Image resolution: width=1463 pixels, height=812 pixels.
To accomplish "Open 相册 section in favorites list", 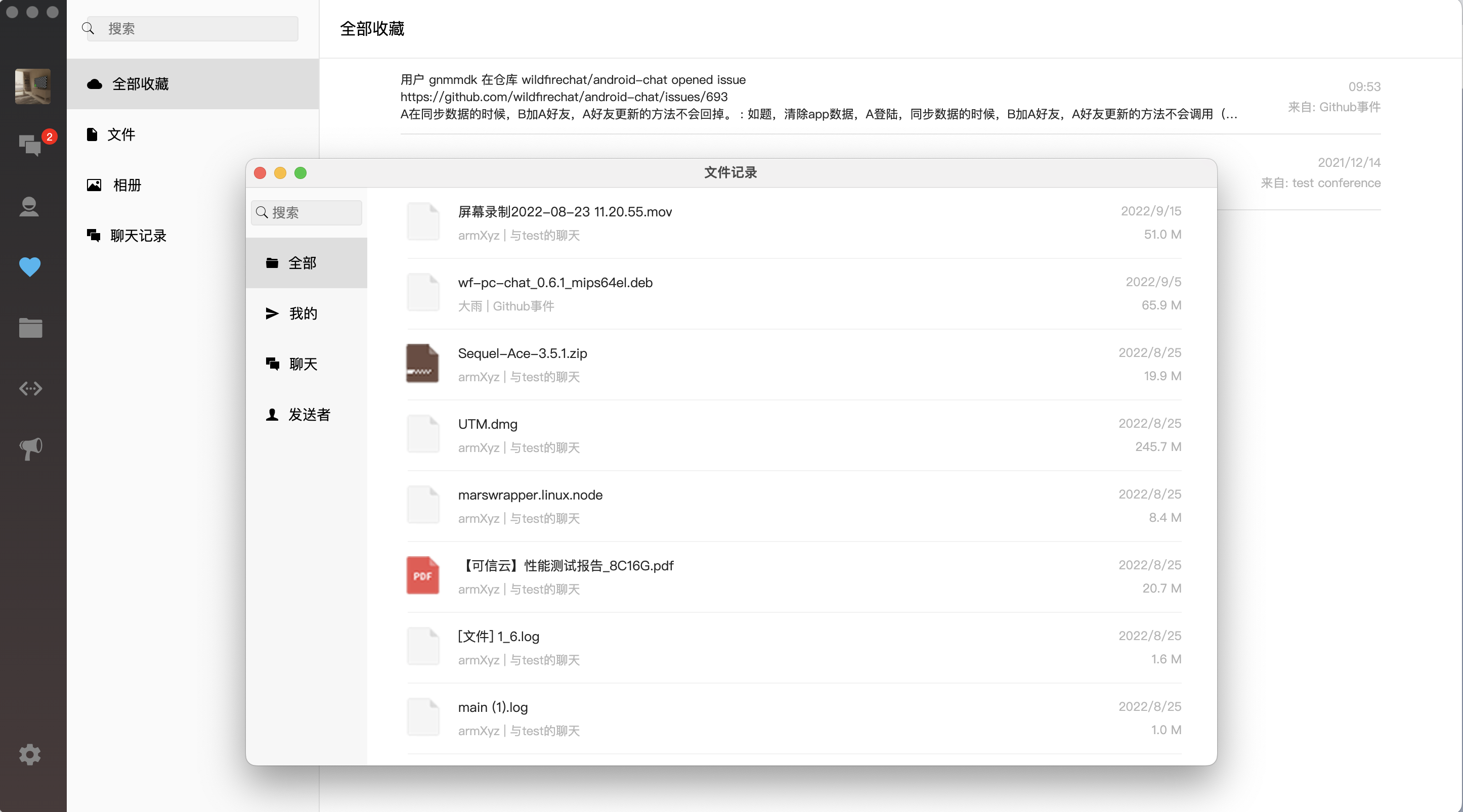I will [x=126, y=185].
